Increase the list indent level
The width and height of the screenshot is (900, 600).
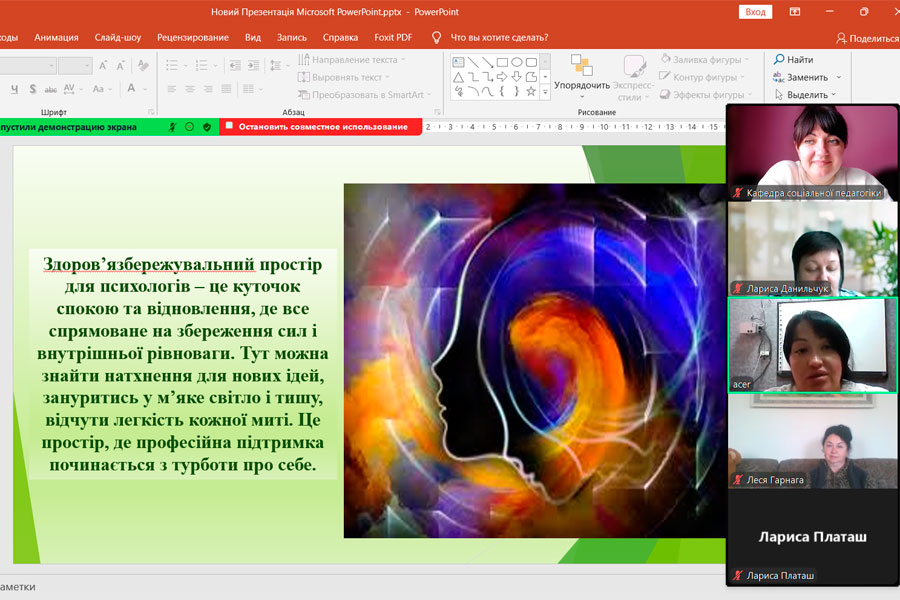point(253,65)
